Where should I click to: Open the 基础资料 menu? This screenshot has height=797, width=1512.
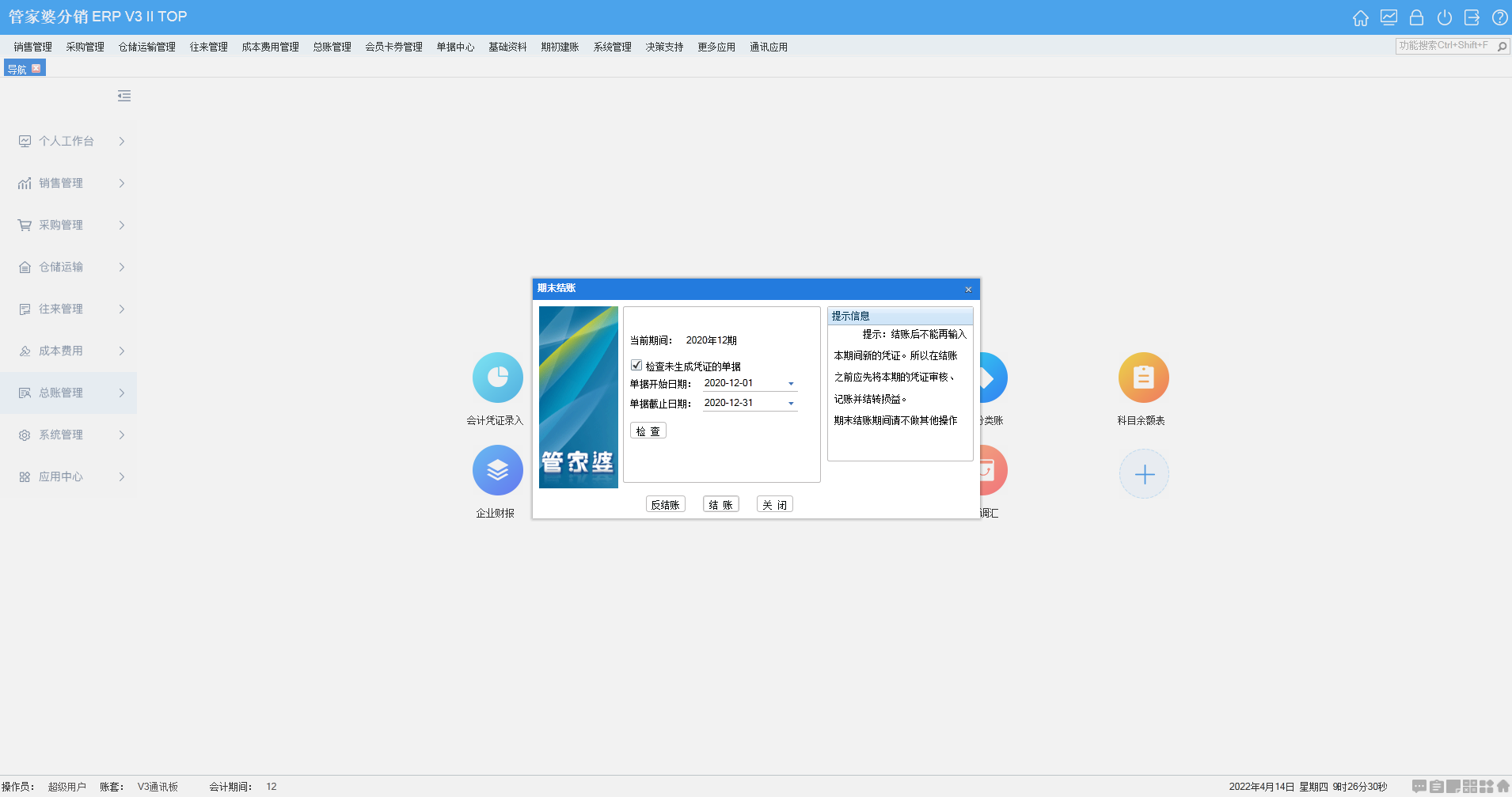[508, 47]
